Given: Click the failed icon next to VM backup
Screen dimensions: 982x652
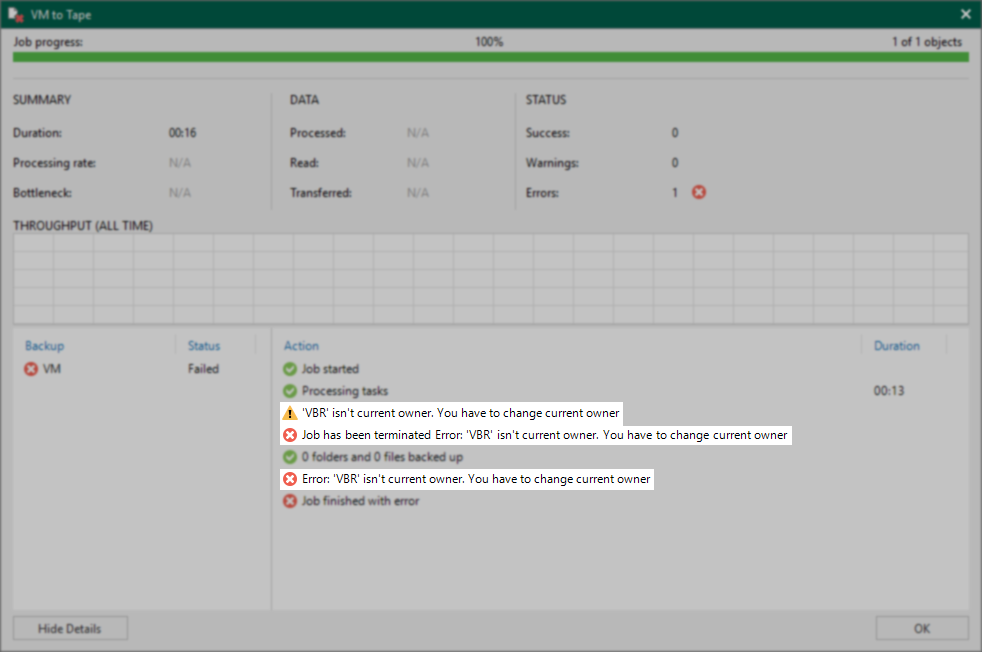Looking at the screenshot, I should (31, 369).
